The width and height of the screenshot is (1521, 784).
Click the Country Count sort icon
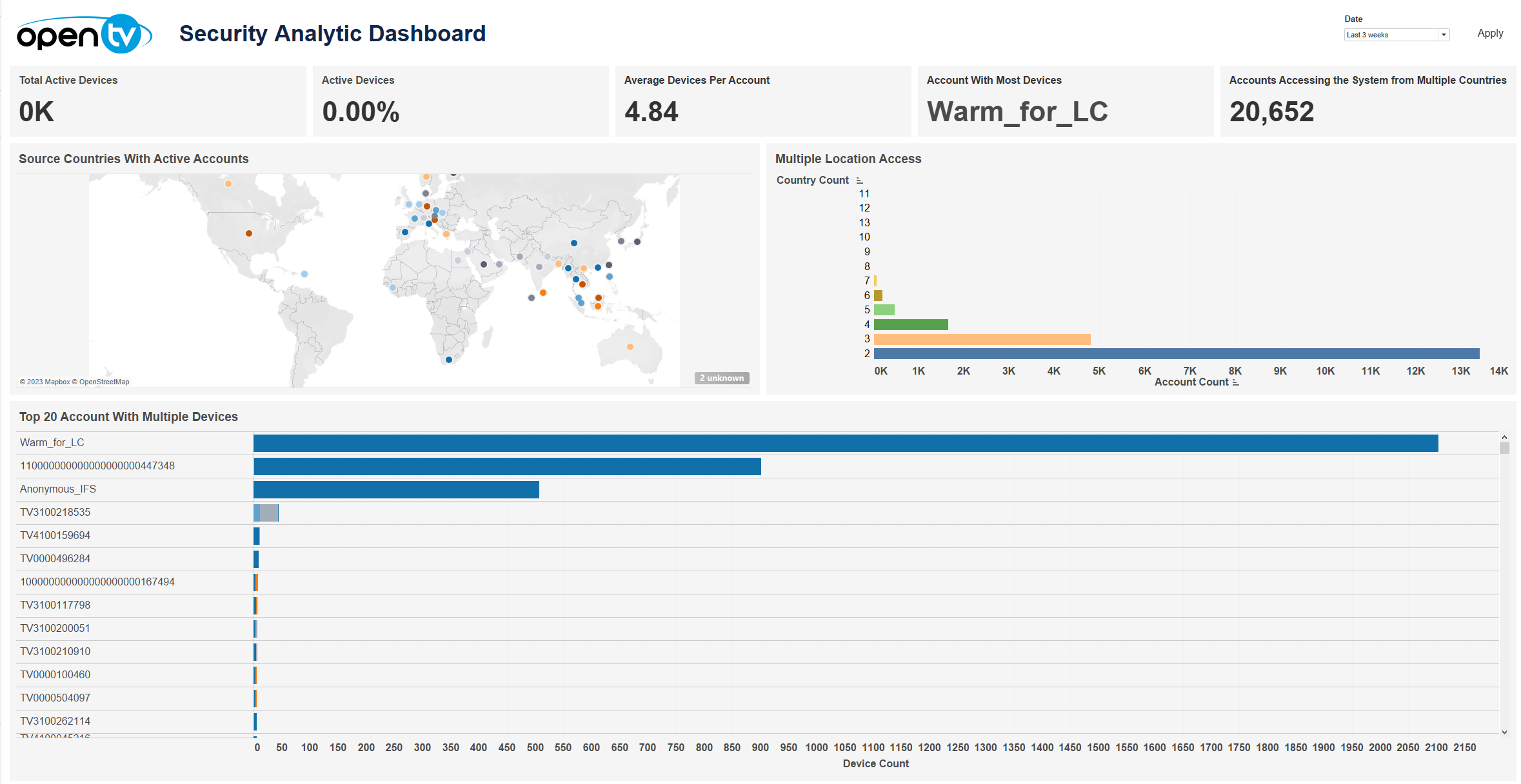click(x=859, y=181)
